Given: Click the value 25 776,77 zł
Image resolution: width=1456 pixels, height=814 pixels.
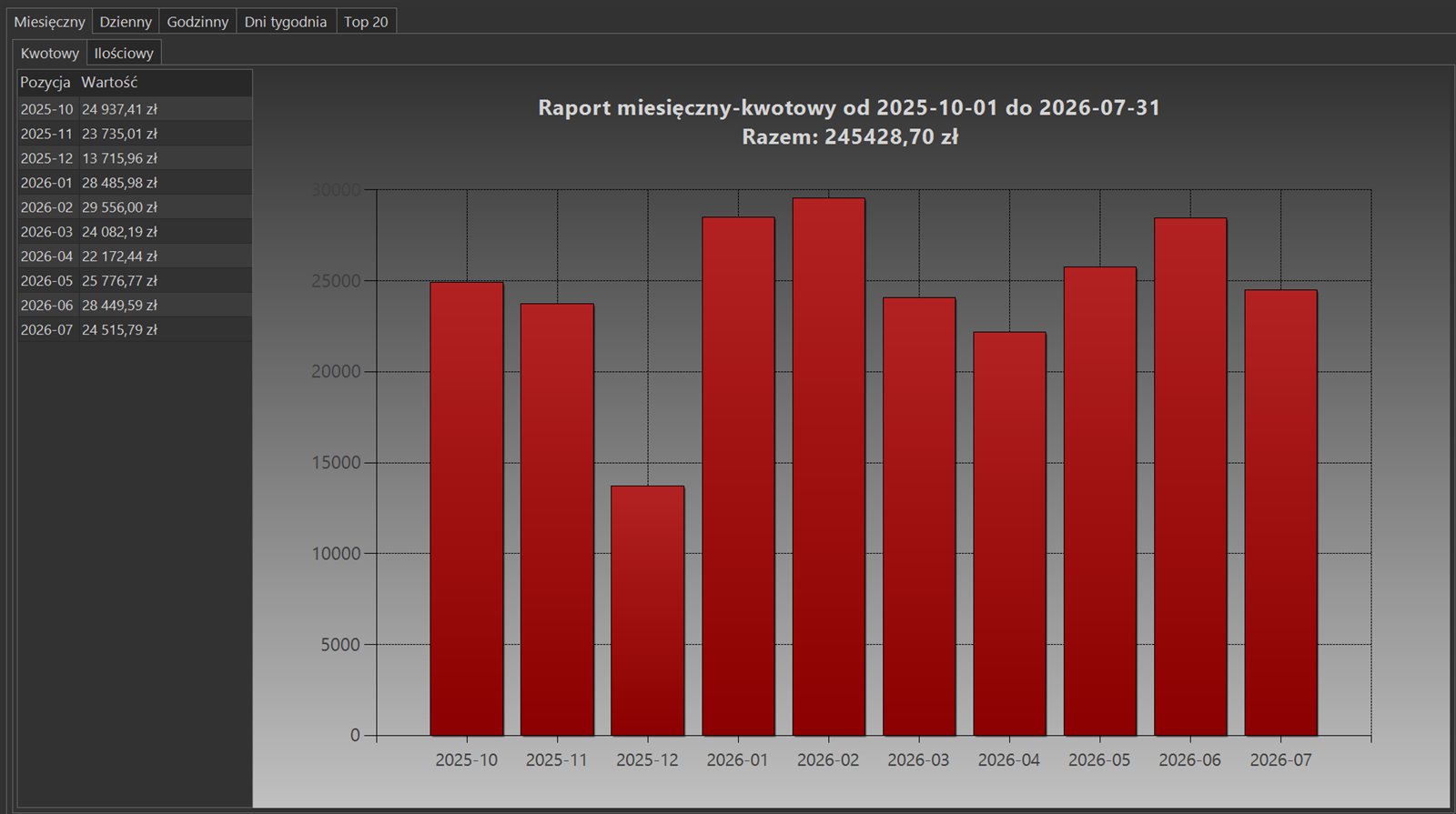Looking at the screenshot, I should pyautogui.click(x=119, y=281).
